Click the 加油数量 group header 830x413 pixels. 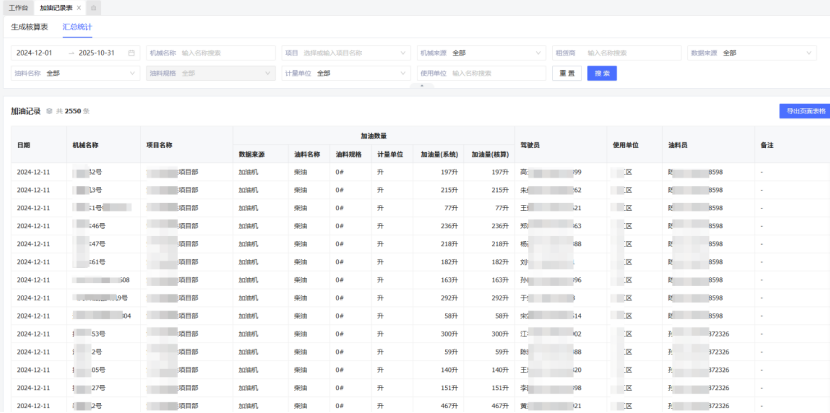coord(374,136)
